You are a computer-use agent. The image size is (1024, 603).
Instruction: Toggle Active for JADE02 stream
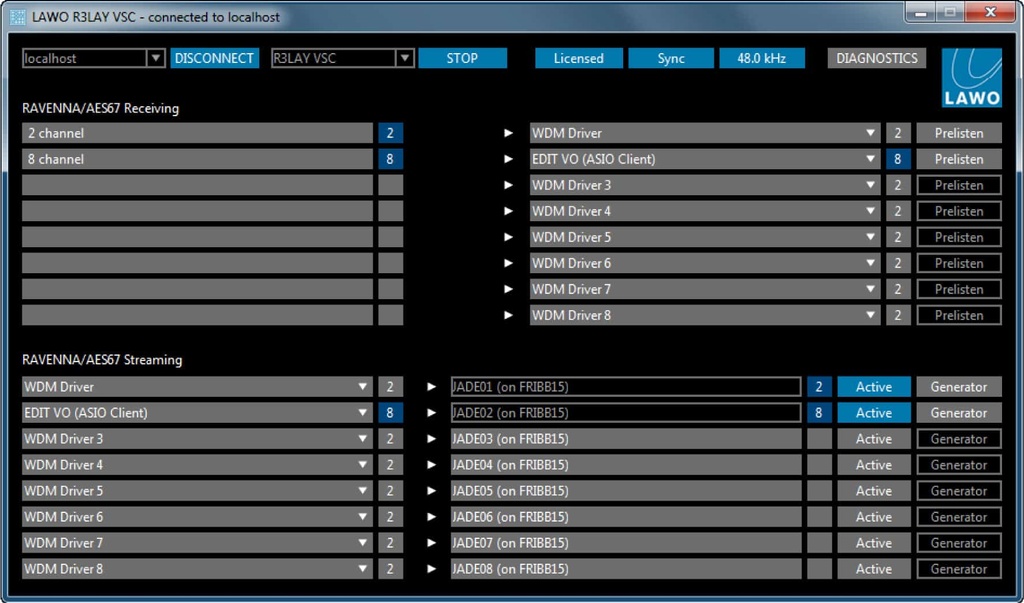click(874, 413)
